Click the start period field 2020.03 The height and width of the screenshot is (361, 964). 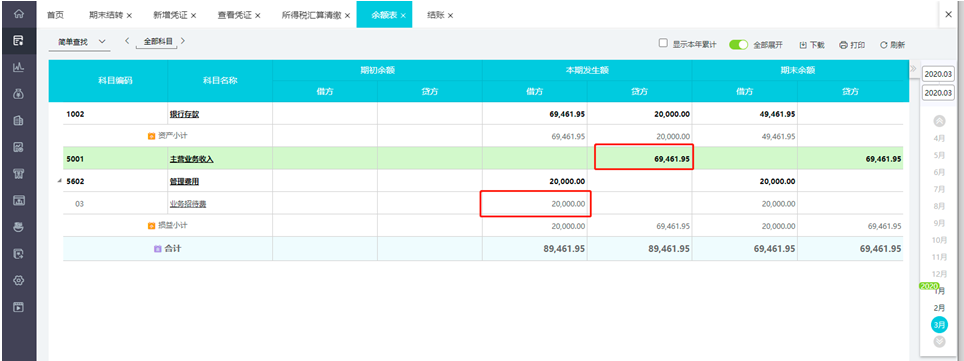click(x=938, y=74)
